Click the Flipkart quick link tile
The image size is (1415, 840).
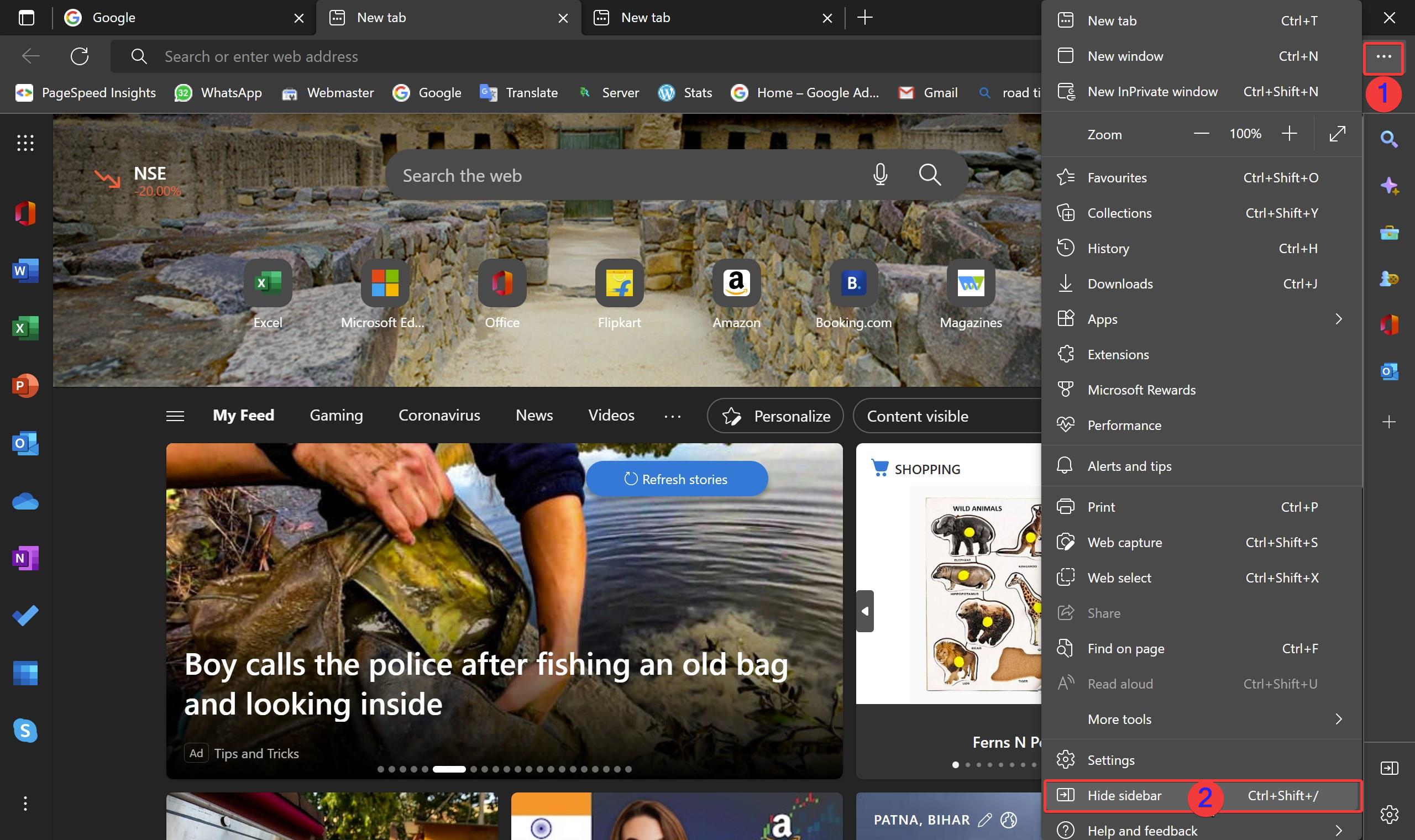point(619,283)
